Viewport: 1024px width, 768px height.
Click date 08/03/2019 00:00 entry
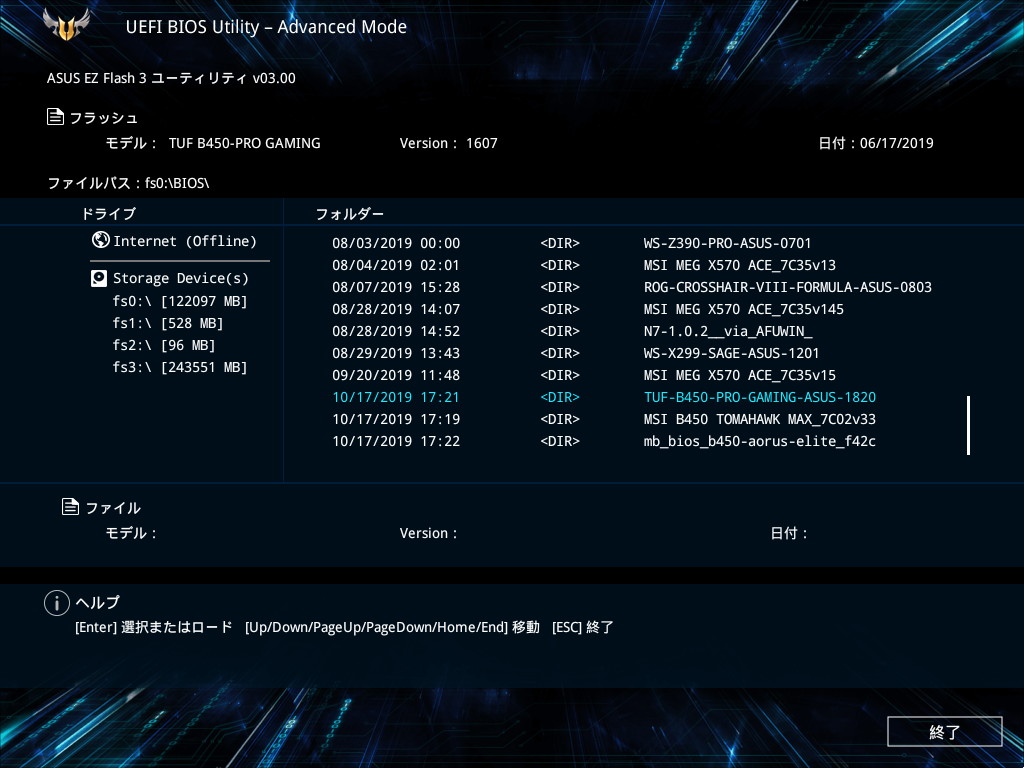click(x=396, y=243)
